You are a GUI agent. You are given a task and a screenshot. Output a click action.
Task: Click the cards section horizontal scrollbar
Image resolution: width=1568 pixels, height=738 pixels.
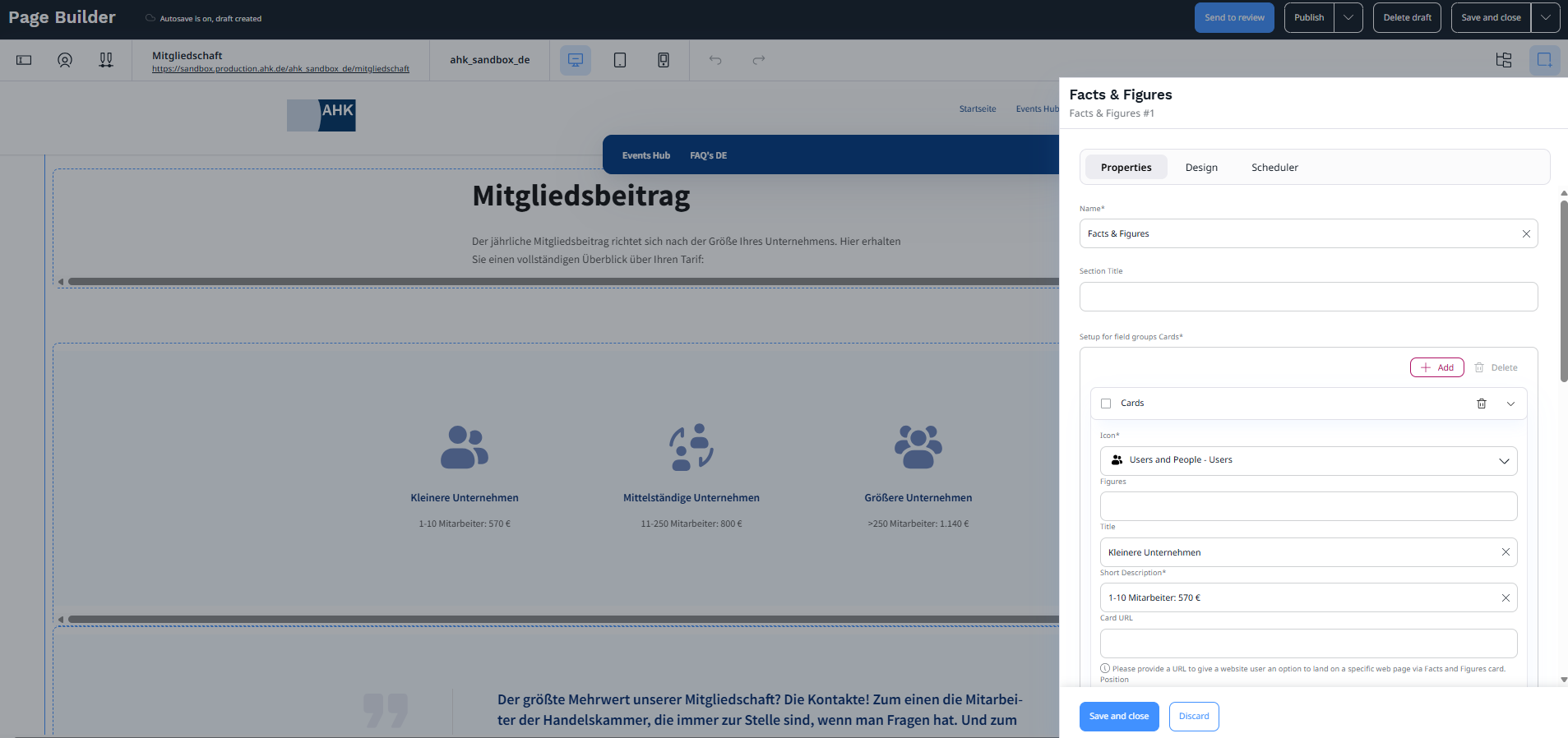point(563,620)
